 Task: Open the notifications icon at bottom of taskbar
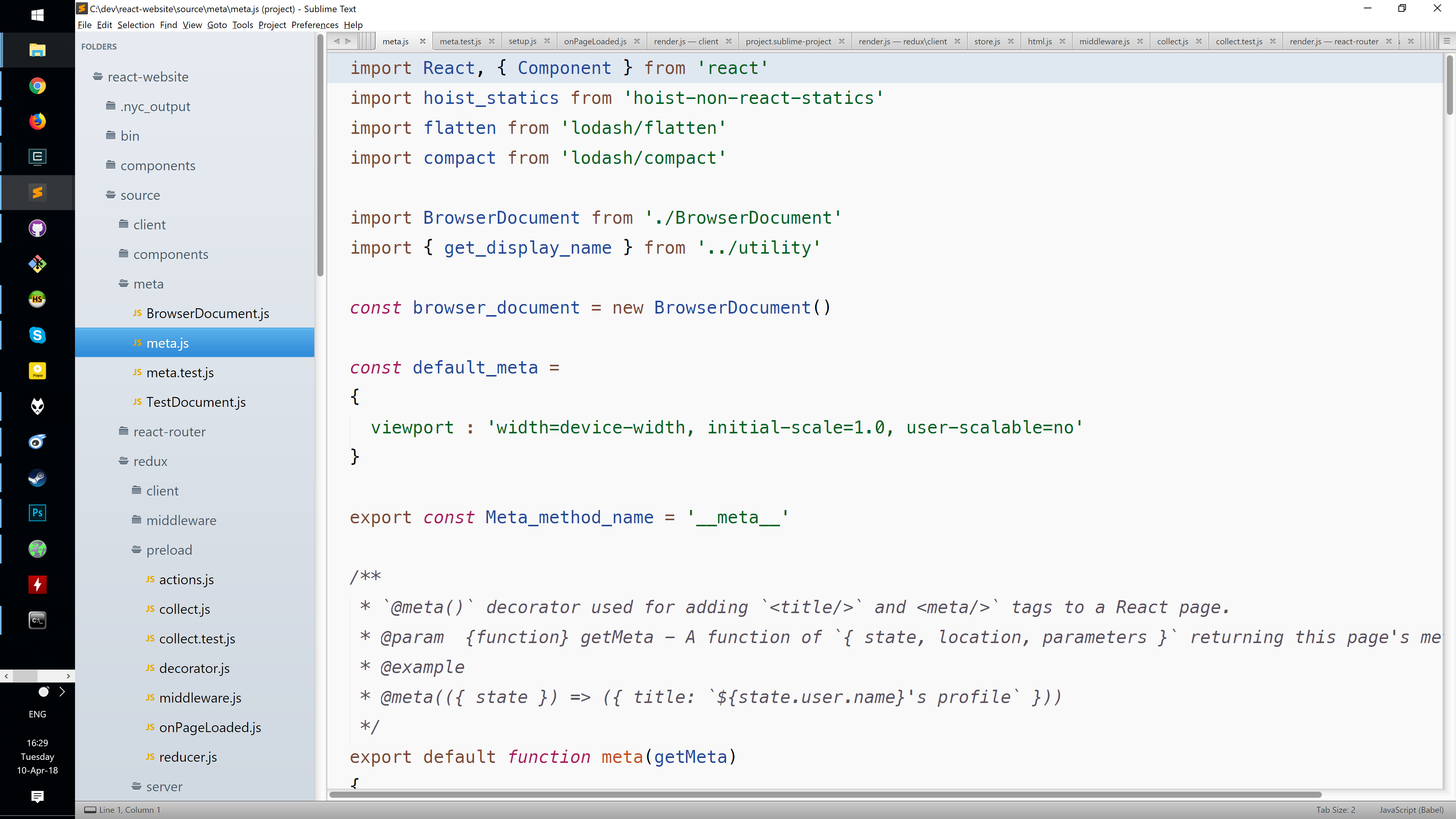coord(37,796)
